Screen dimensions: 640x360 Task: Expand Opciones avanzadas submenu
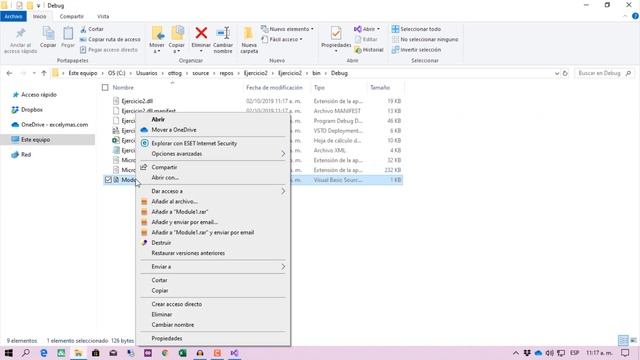213,154
